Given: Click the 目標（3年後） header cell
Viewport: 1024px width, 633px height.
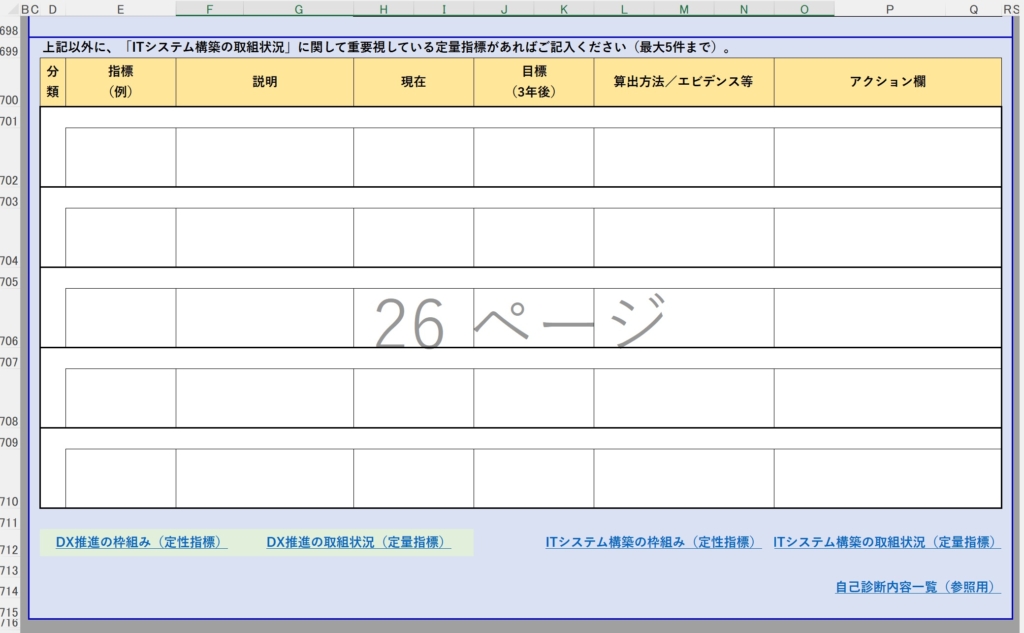Looking at the screenshot, I should click(534, 82).
